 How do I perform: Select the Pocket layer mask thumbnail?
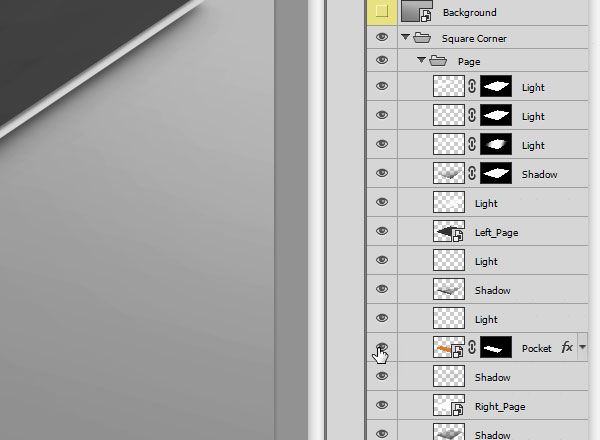click(496, 347)
